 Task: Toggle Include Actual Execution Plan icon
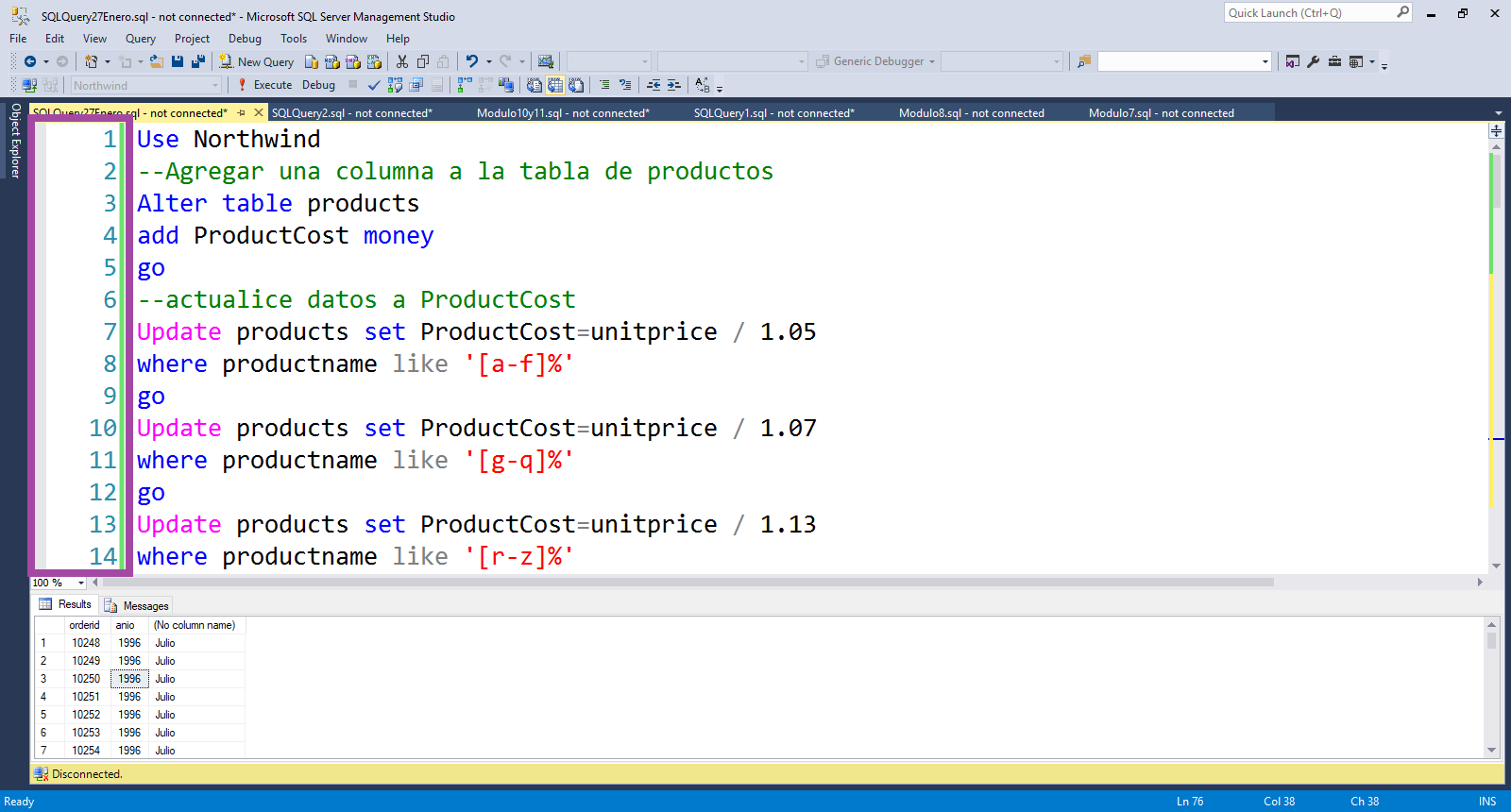tap(465, 85)
